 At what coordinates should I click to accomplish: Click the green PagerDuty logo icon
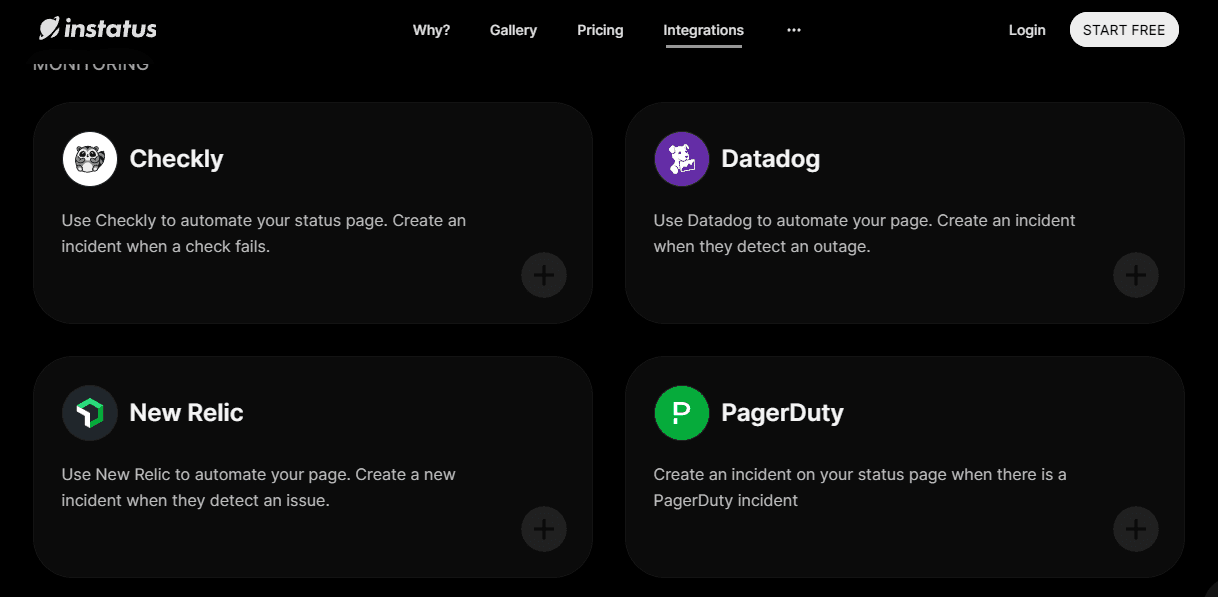[x=682, y=413]
